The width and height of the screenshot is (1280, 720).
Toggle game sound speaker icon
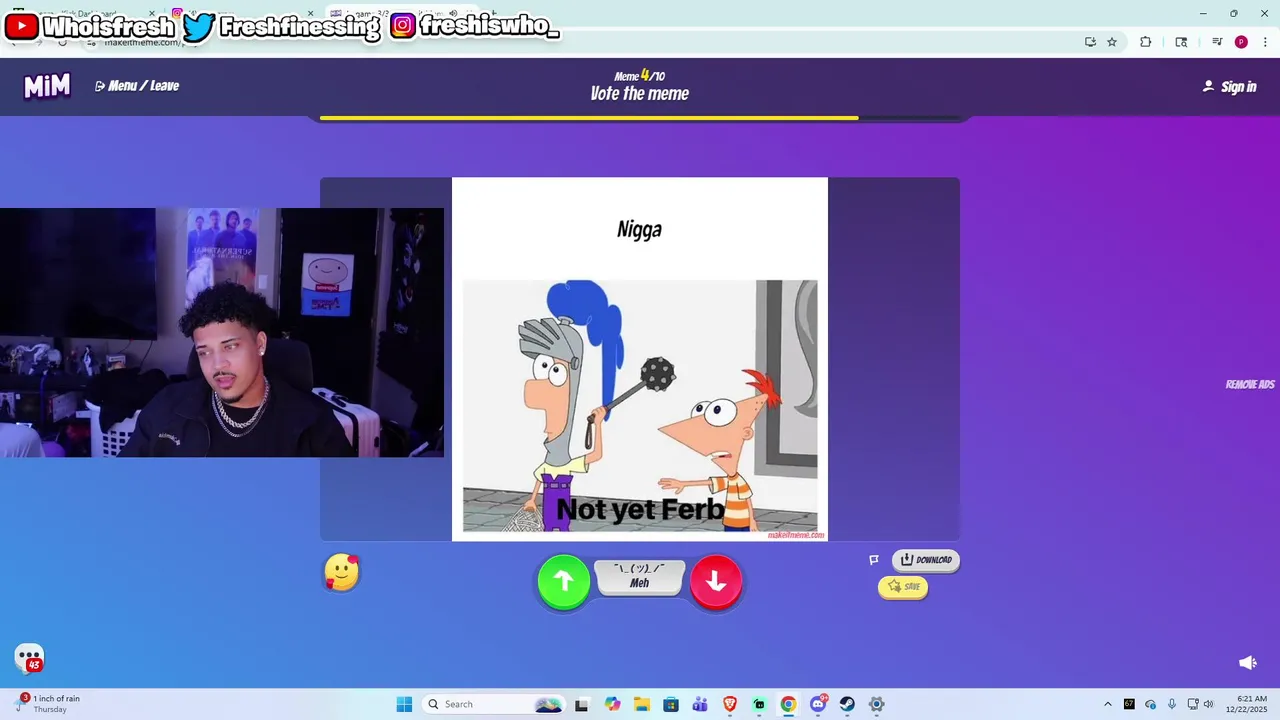pyautogui.click(x=1247, y=663)
